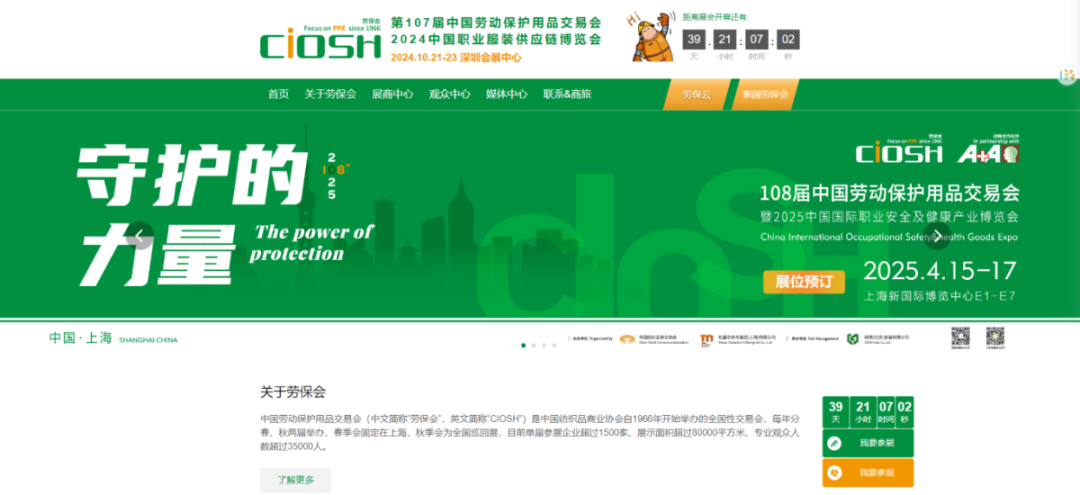Go to previous banner slide arrow
Screen dimensions: 1080x495
coord(141,237)
